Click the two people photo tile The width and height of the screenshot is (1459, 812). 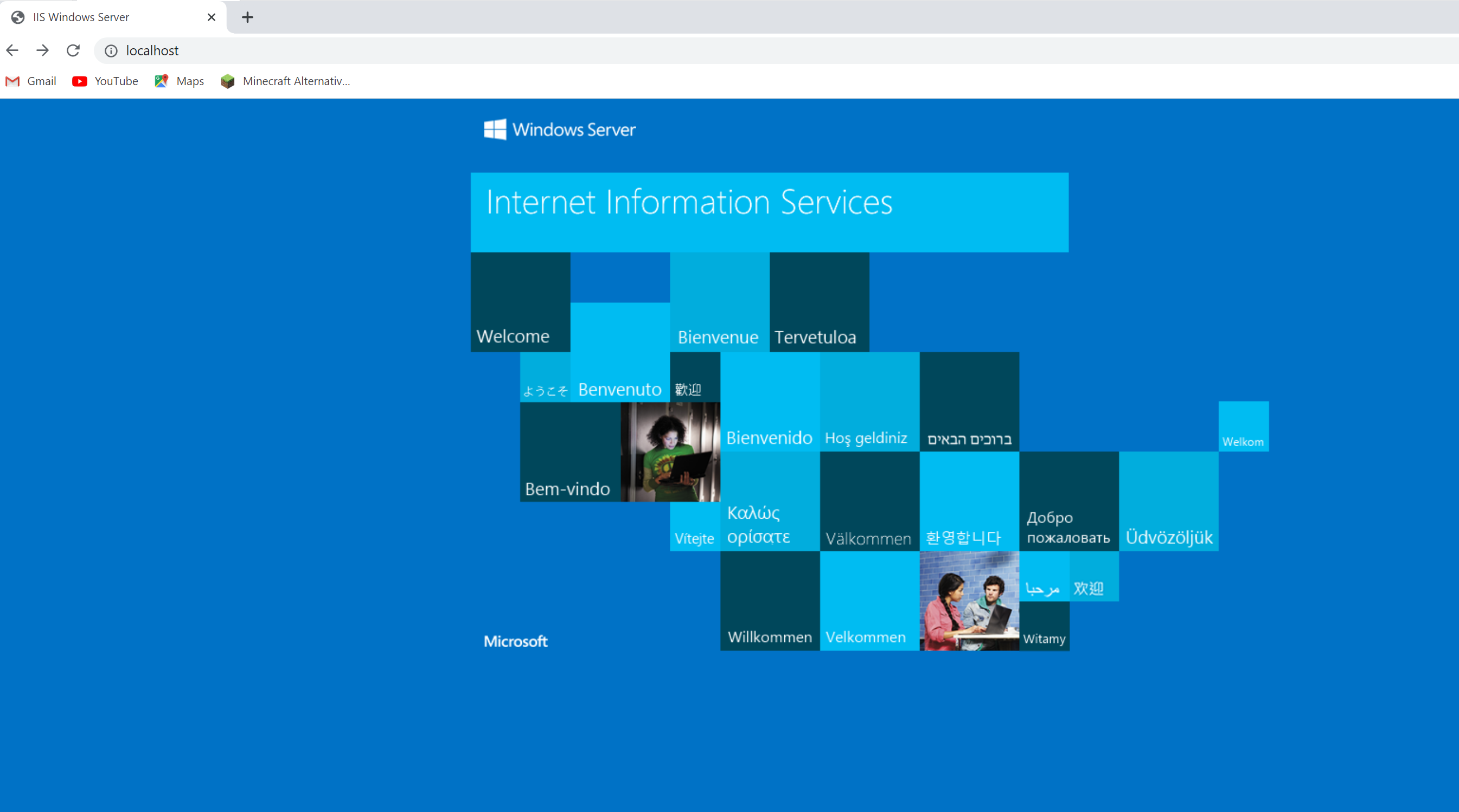coord(969,601)
